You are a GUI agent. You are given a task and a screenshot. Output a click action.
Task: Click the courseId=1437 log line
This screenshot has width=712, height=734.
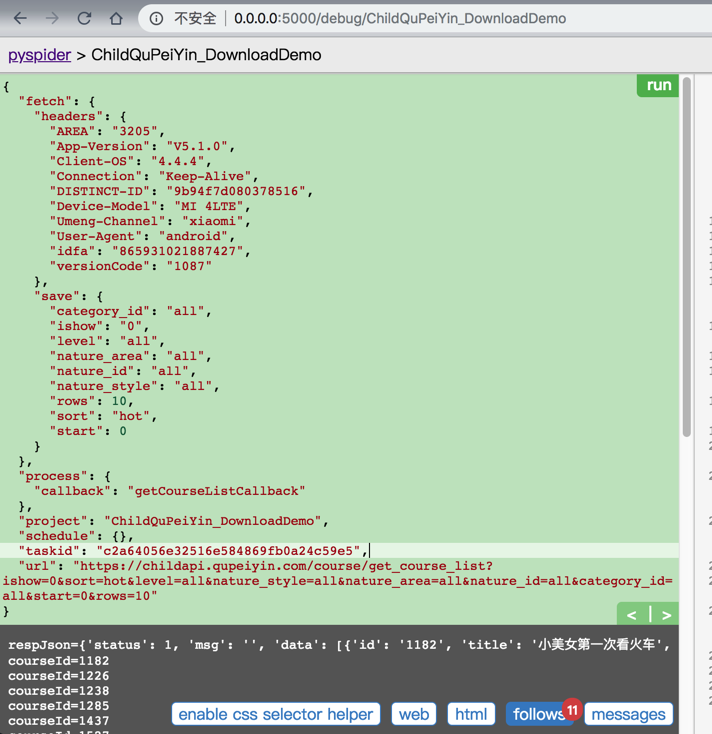59,720
